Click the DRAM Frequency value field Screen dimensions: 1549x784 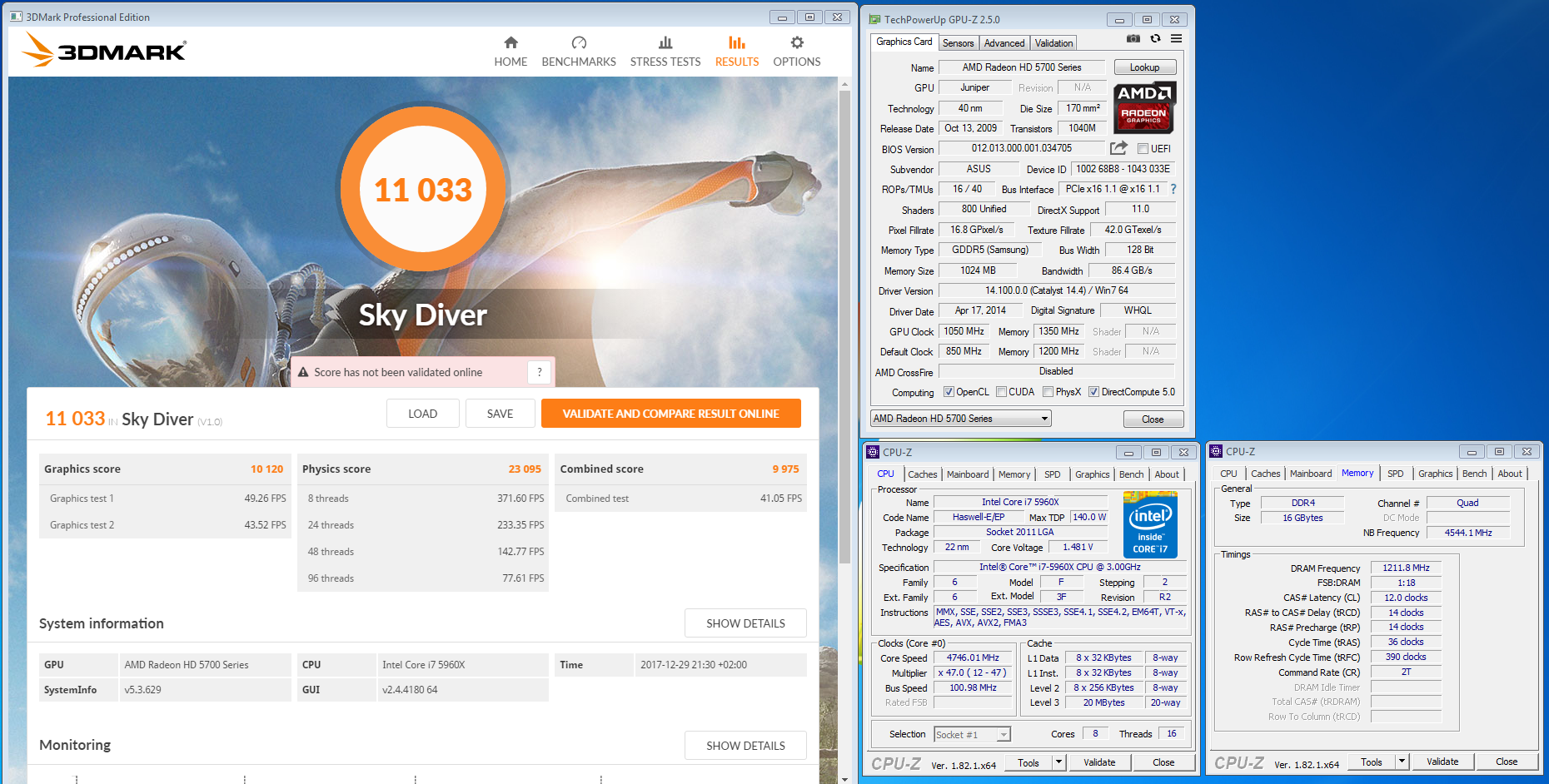(1406, 568)
